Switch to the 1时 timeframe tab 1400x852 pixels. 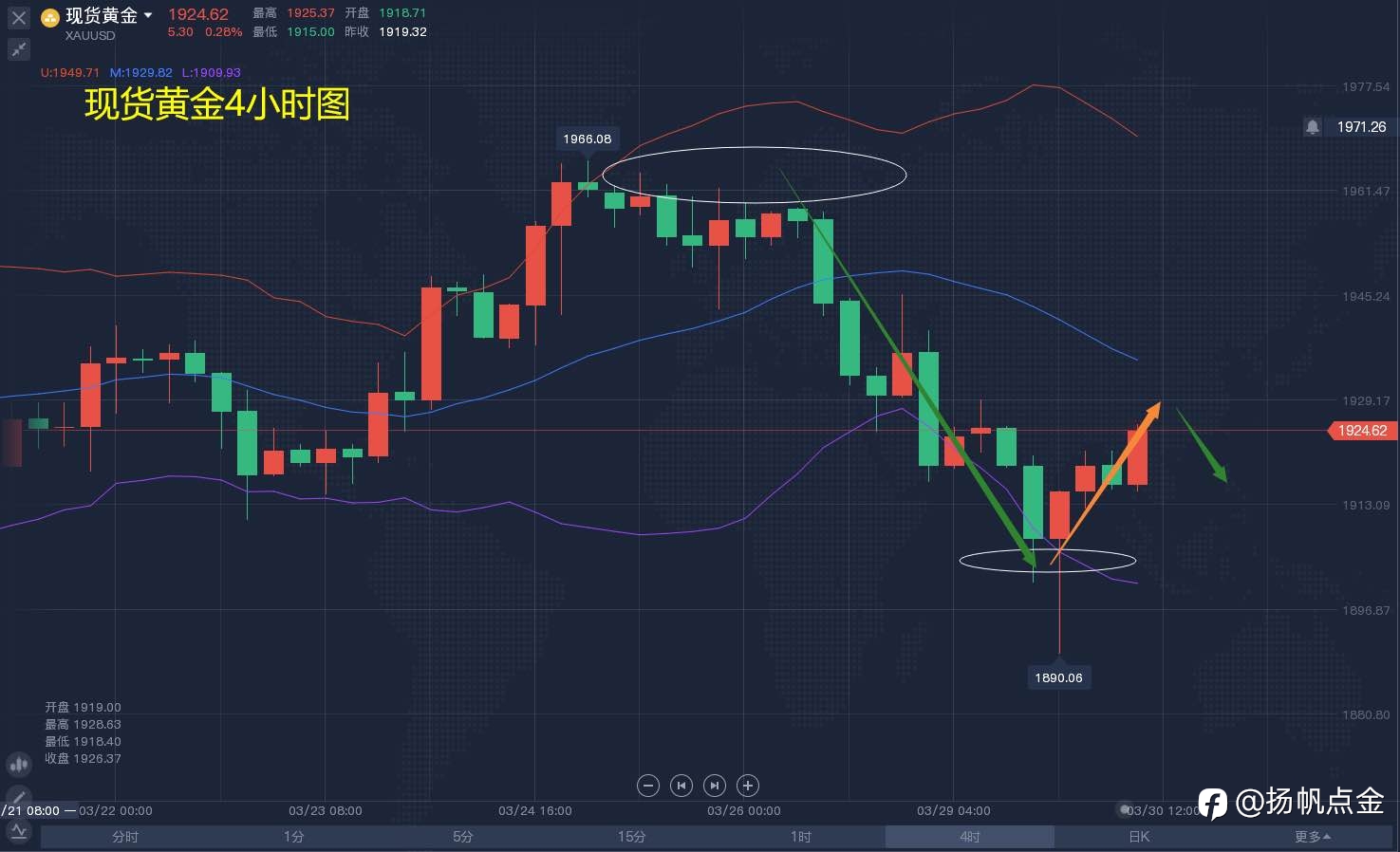[801, 837]
